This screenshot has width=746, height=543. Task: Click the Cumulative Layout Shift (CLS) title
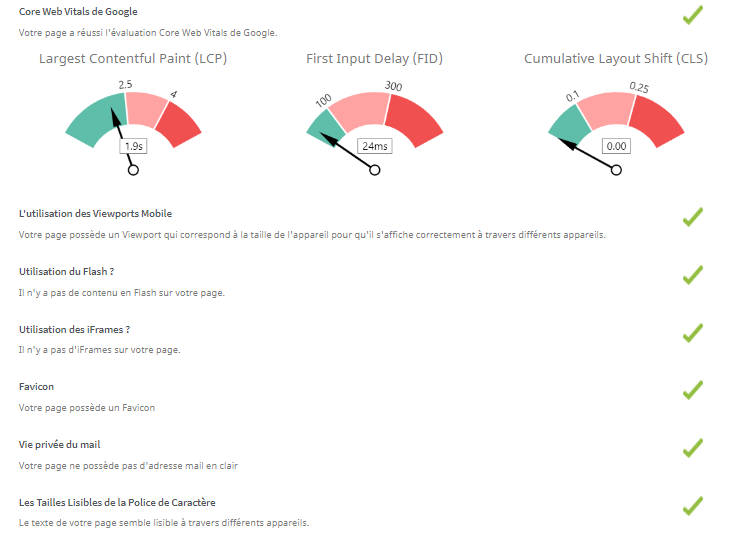(x=616, y=59)
